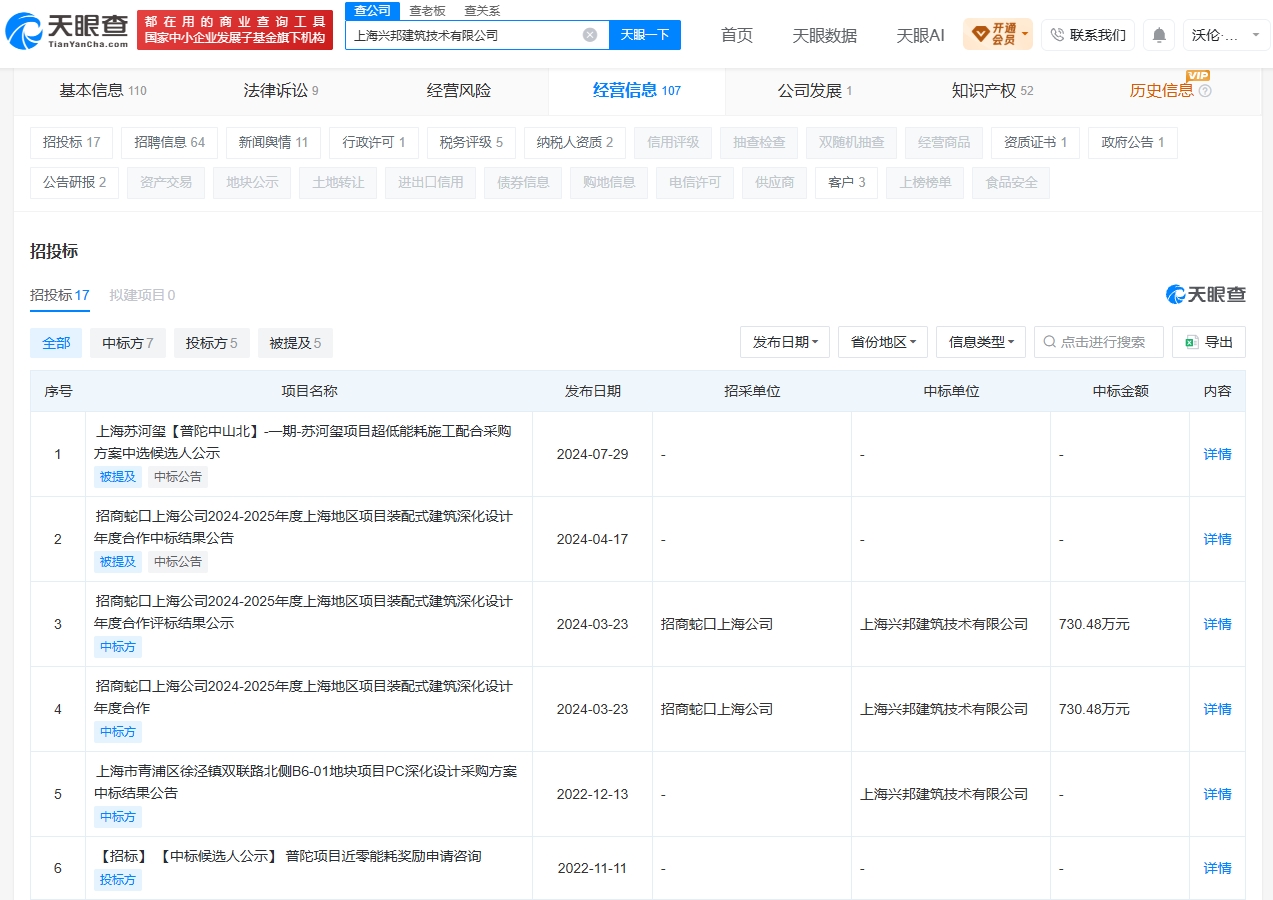This screenshot has width=1273, height=900.
Task: Select the 拟建项目 0 sub-tab
Action: [x=142, y=295]
